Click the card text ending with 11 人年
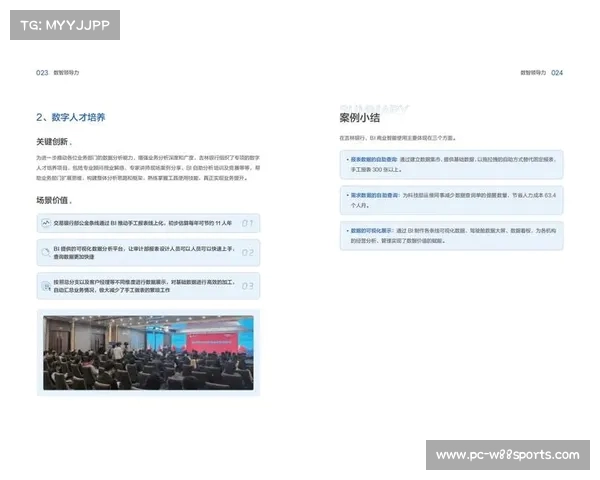This screenshot has width=600, height=480. 143,223
